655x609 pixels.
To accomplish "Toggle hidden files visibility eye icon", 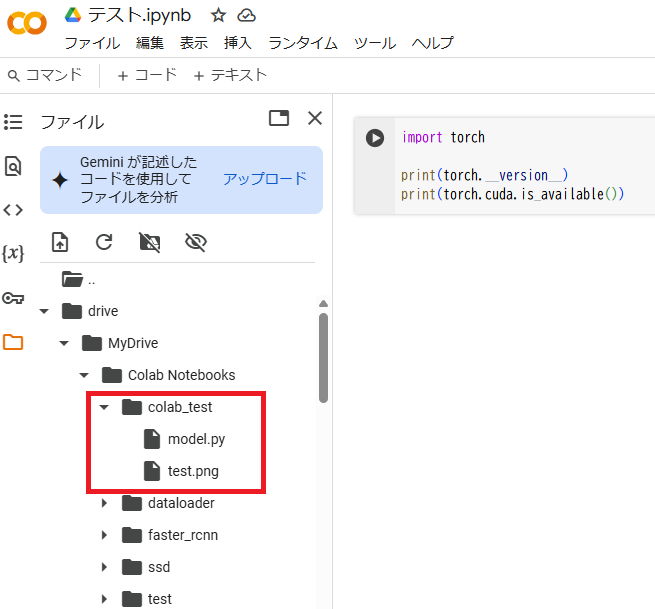I will pyautogui.click(x=196, y=242).
